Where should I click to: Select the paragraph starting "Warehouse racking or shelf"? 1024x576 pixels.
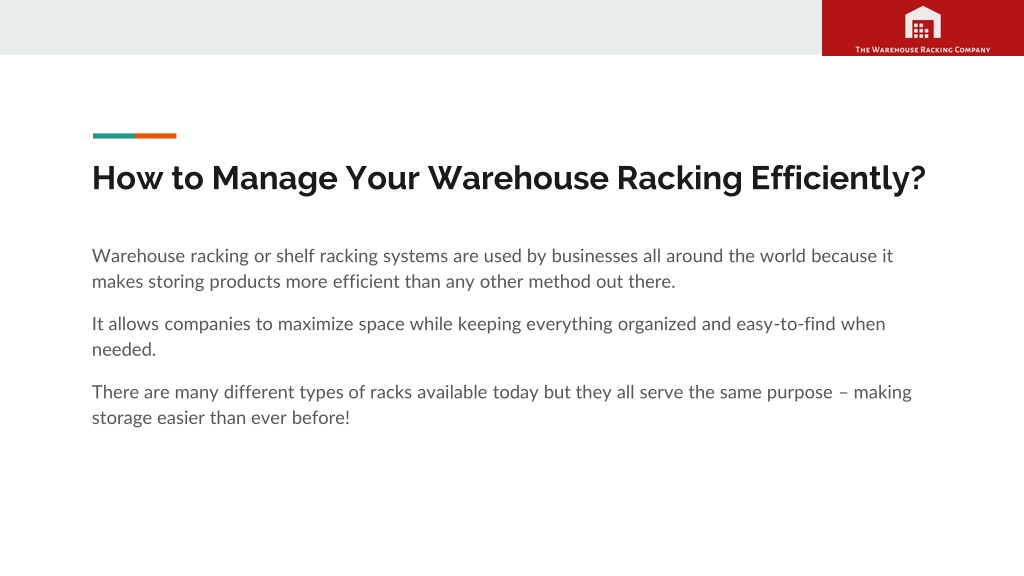[x=492, y=268]
